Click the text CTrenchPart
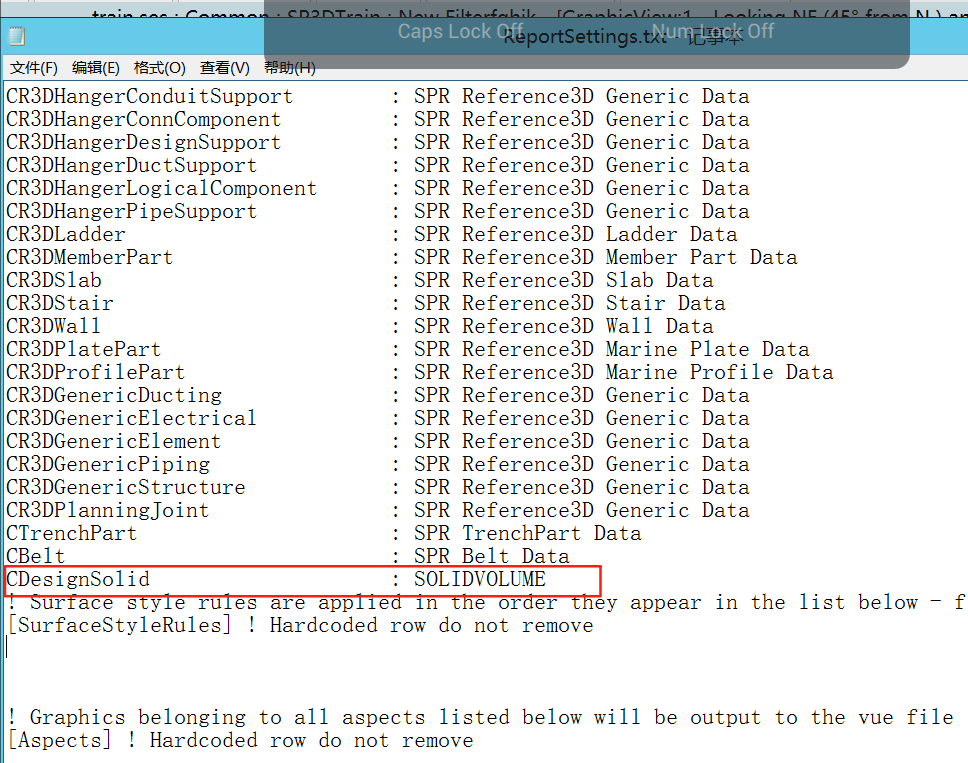The width and height of the screenshot is (968, 763). click(72, 533)
